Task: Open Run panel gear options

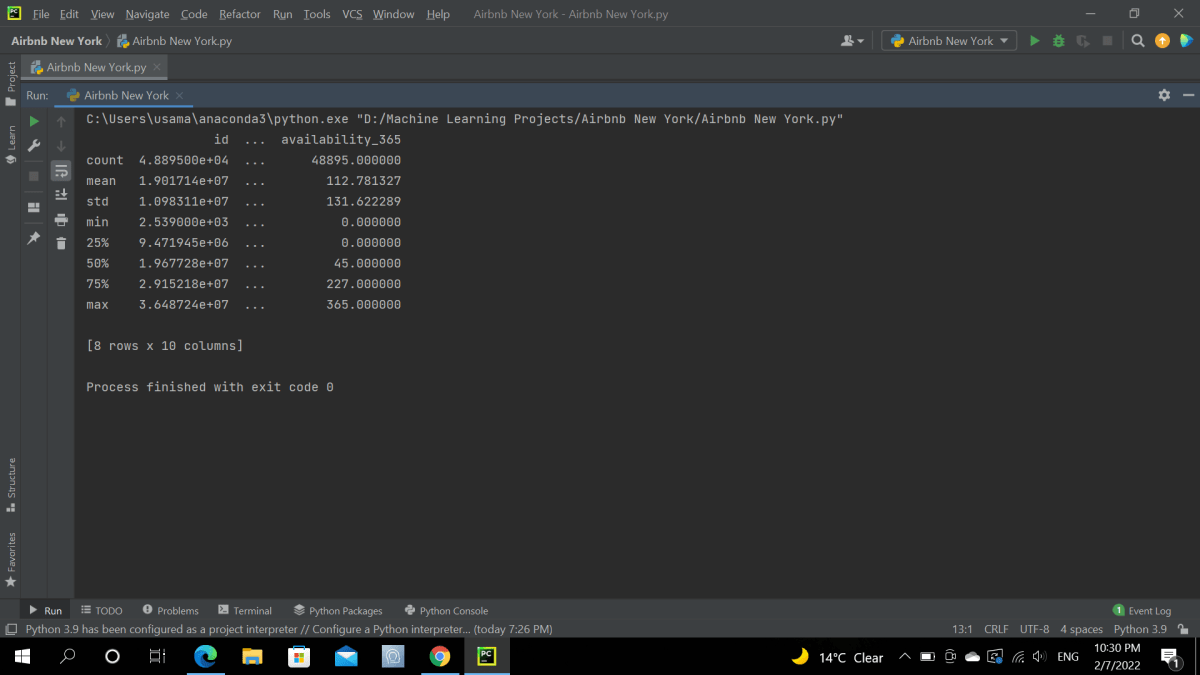Action: pos(1164,95)
